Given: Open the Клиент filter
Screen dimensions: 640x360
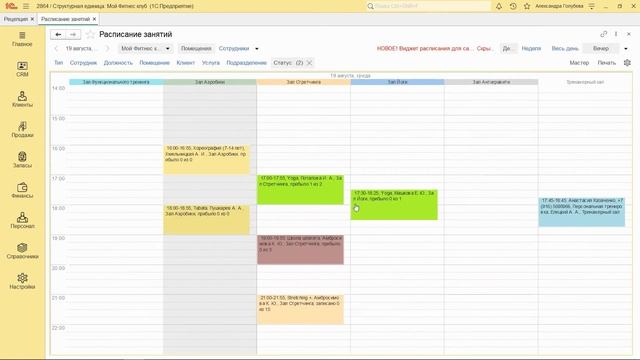Looking at the screenshot, I should point(186,62).
